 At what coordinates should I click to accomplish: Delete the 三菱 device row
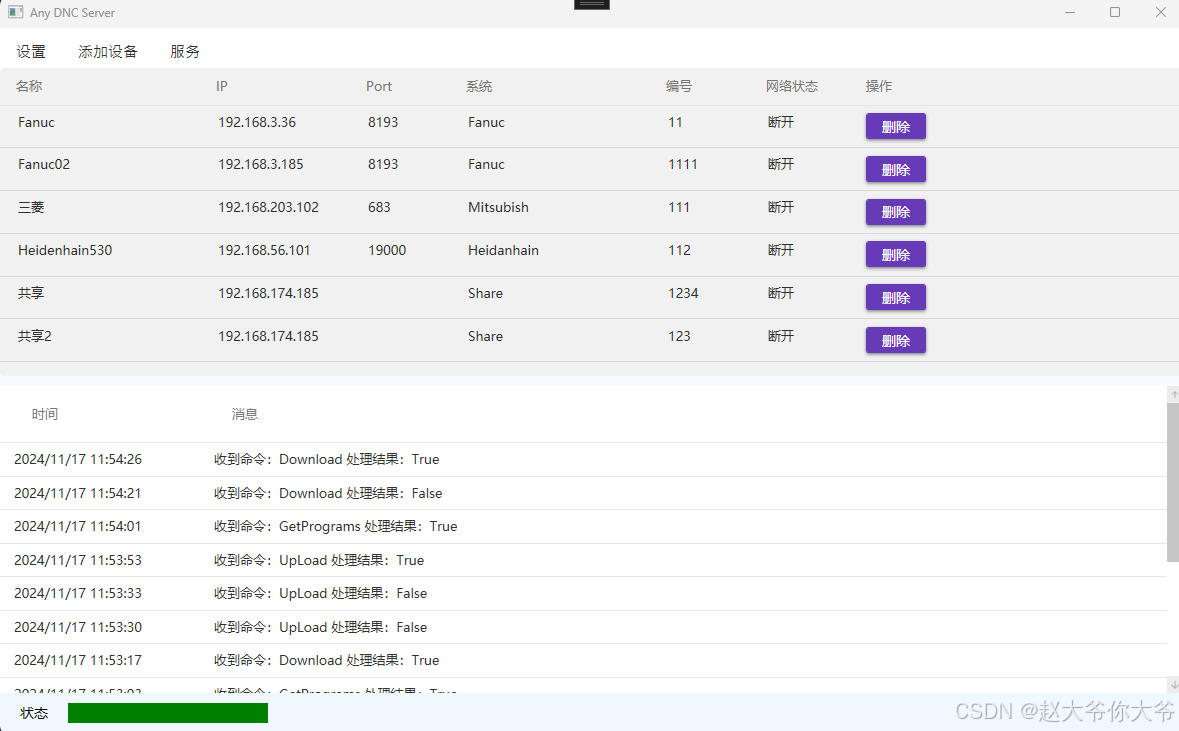896,212
